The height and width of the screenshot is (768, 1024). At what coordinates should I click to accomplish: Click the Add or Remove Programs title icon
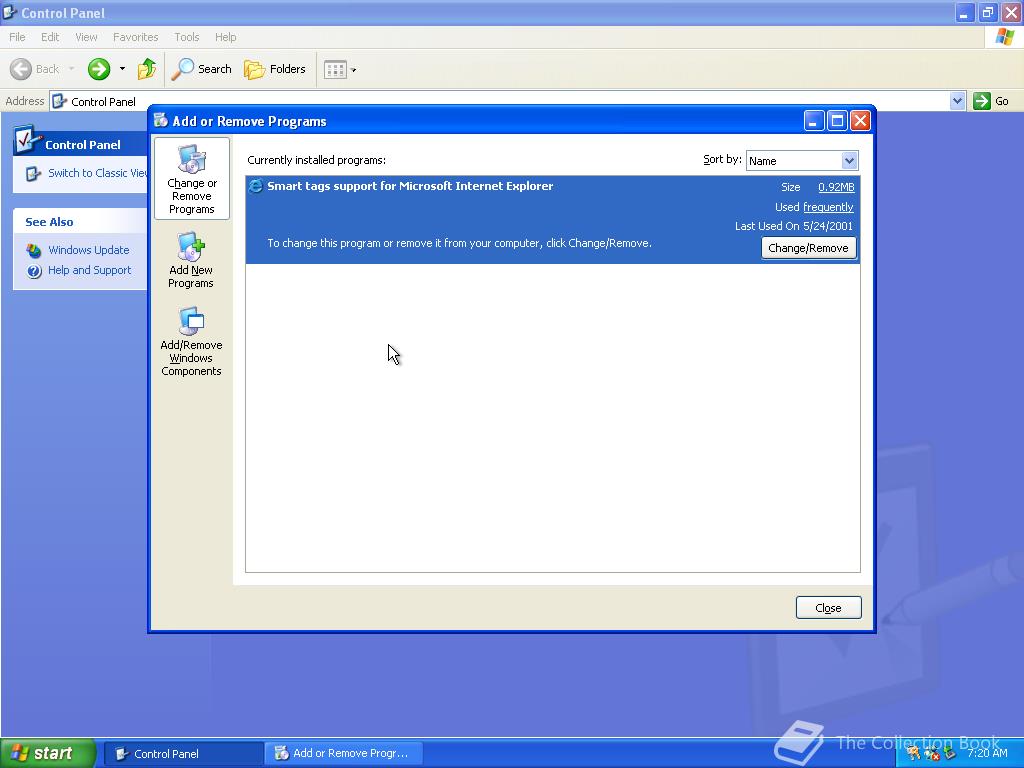161,120
